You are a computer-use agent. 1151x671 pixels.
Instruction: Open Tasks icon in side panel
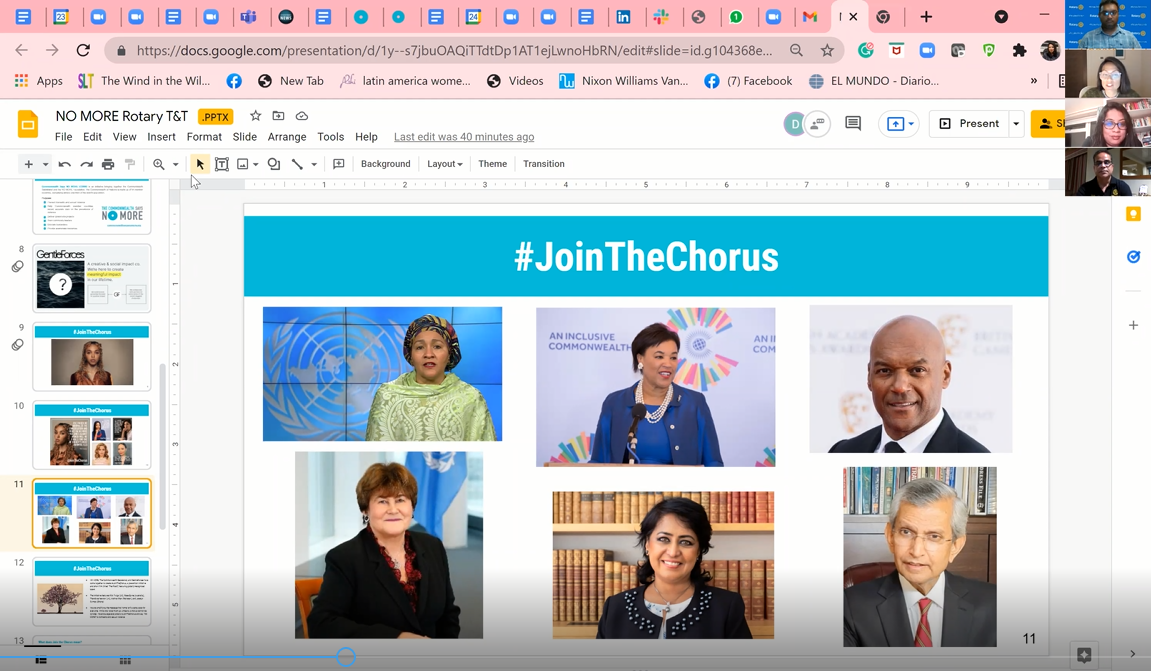pos(1133,257)
